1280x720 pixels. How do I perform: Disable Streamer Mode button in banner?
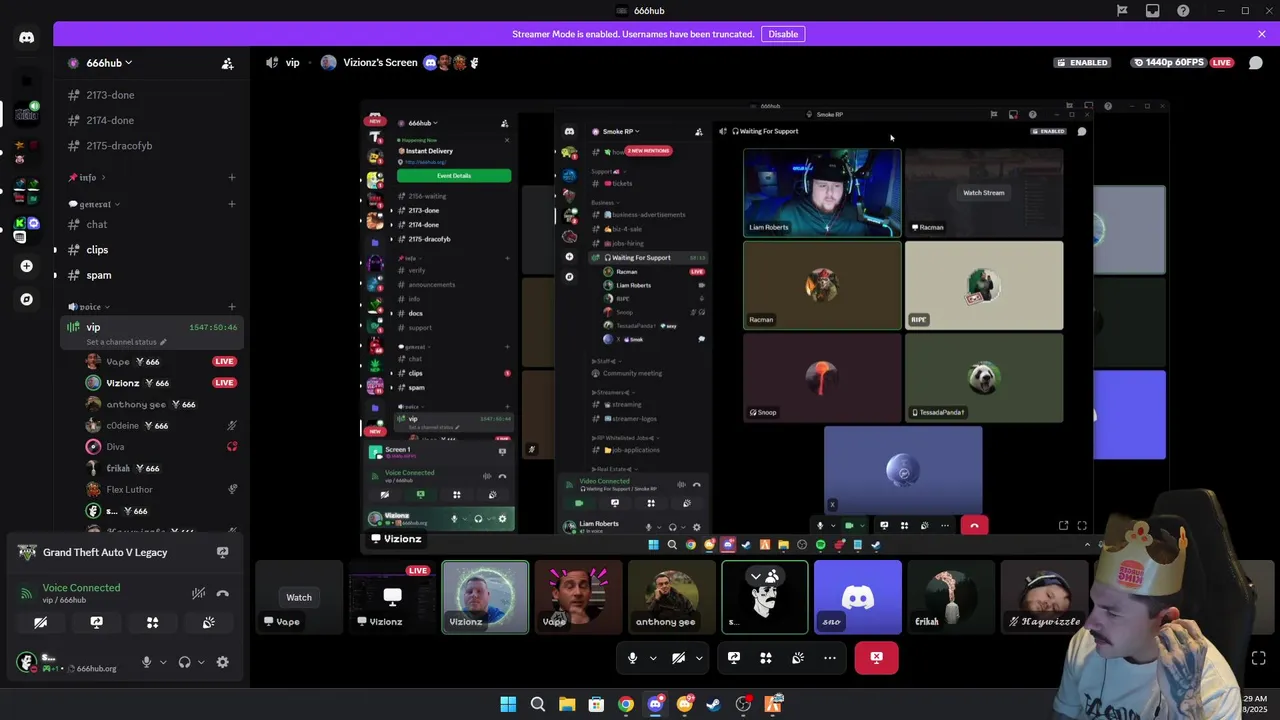coord(783,34)
